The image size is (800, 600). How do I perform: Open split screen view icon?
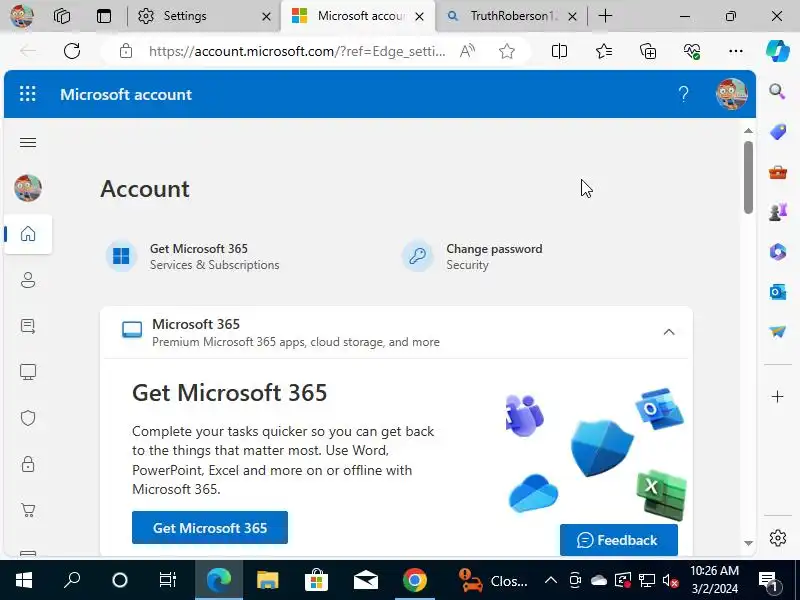[559, 51]
